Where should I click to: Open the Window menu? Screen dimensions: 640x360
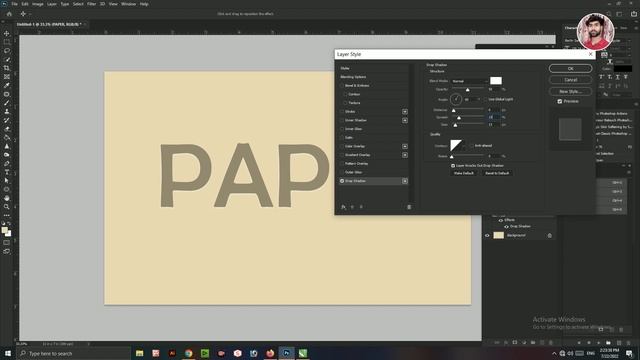(128, 4)
